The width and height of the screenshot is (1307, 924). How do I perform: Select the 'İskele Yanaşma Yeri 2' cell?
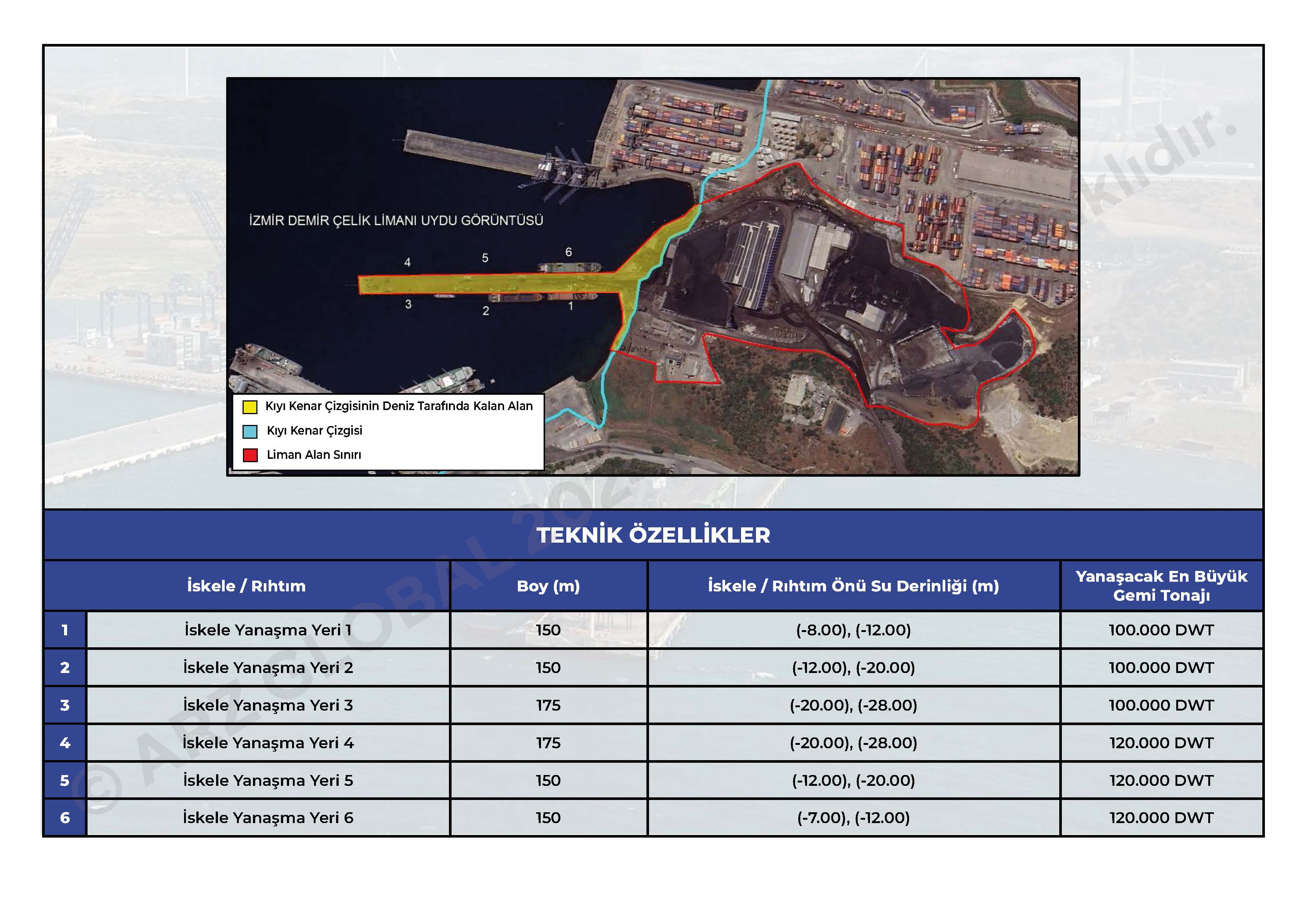tap(268, 667)
